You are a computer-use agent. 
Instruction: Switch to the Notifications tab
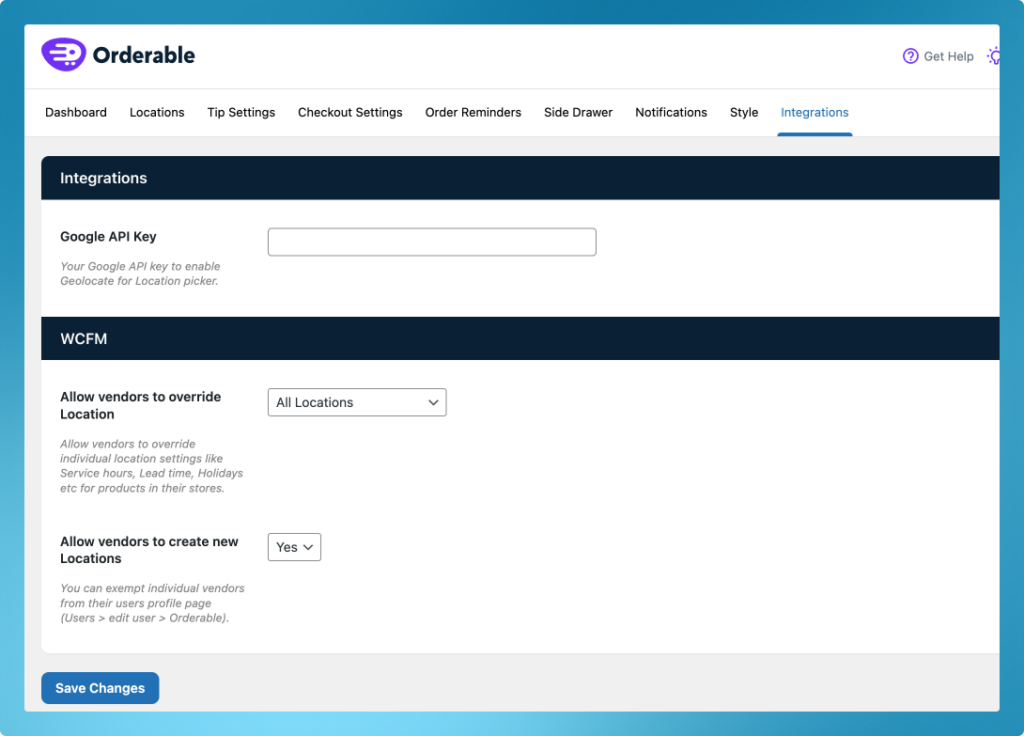(671, 112)
